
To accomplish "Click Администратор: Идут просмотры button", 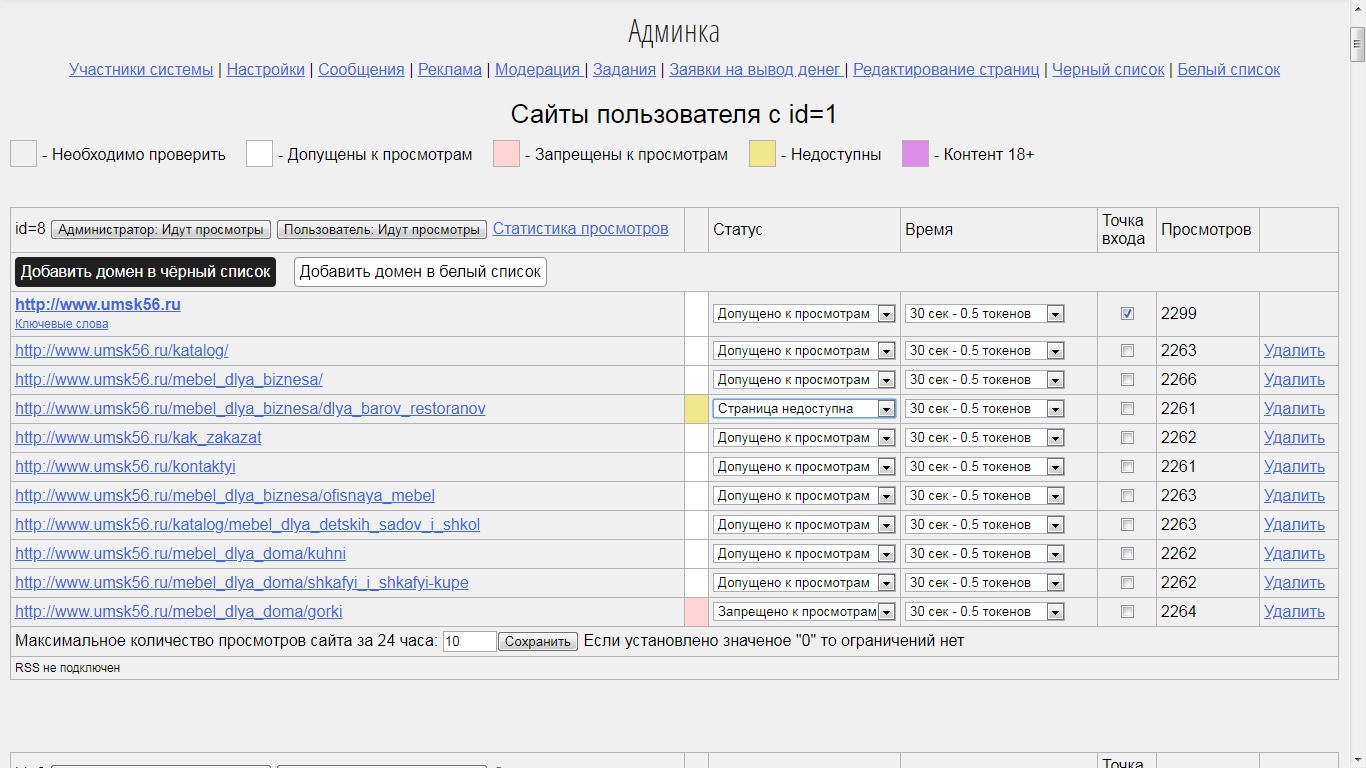I will coord(161,229).
